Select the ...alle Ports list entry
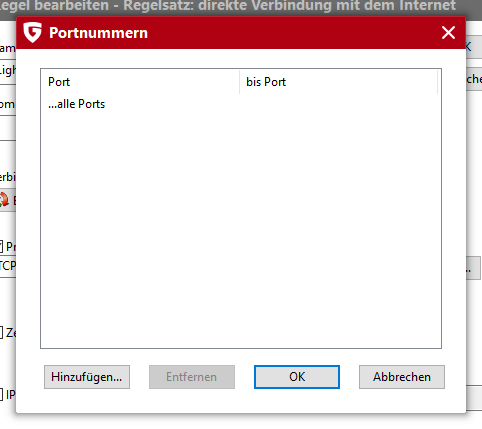The image size is (482, 429). tap(77, 104)
